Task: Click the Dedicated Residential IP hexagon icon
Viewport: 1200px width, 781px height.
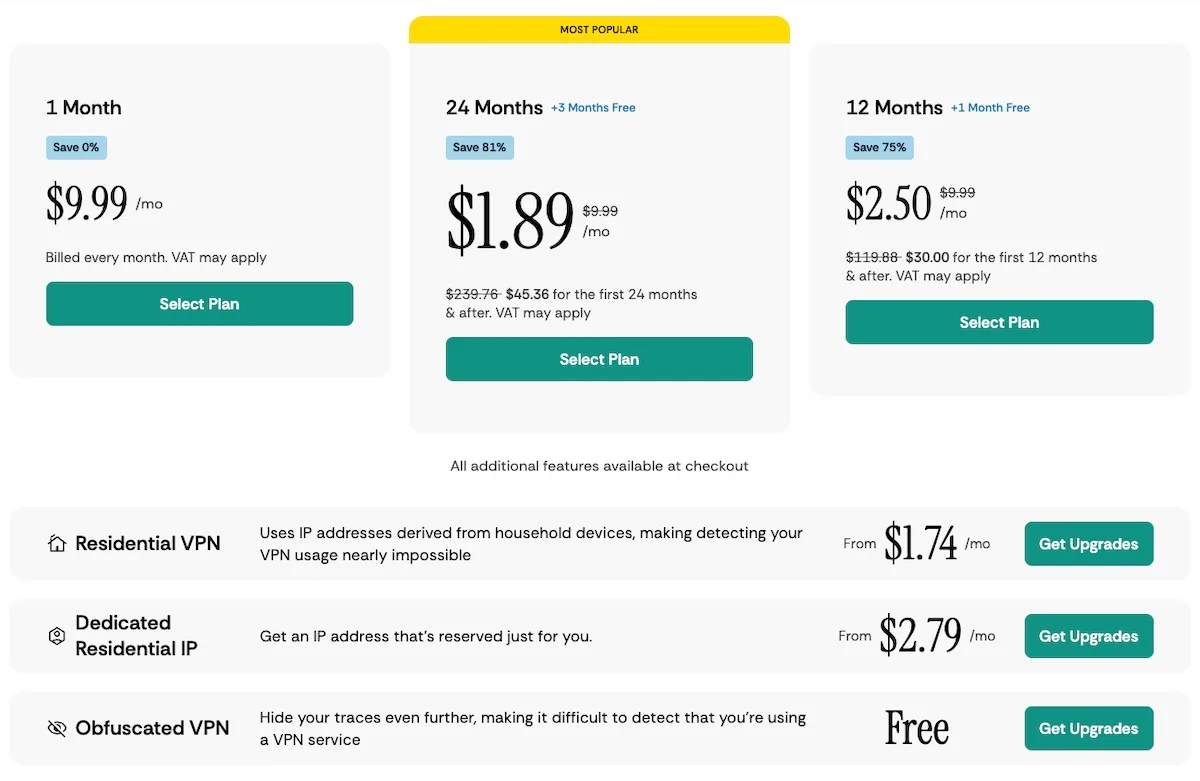Action: pyautogui.click(x=57, y=636)
